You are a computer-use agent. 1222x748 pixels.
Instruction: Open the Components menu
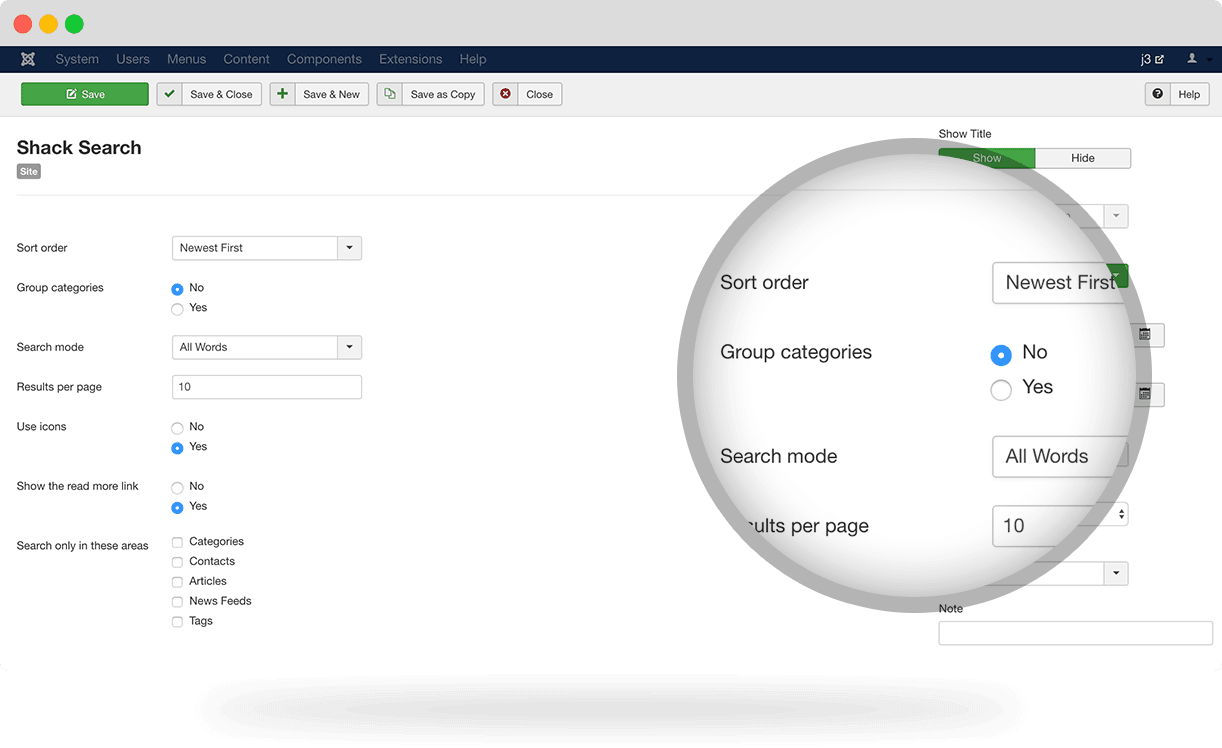(324, 59)
